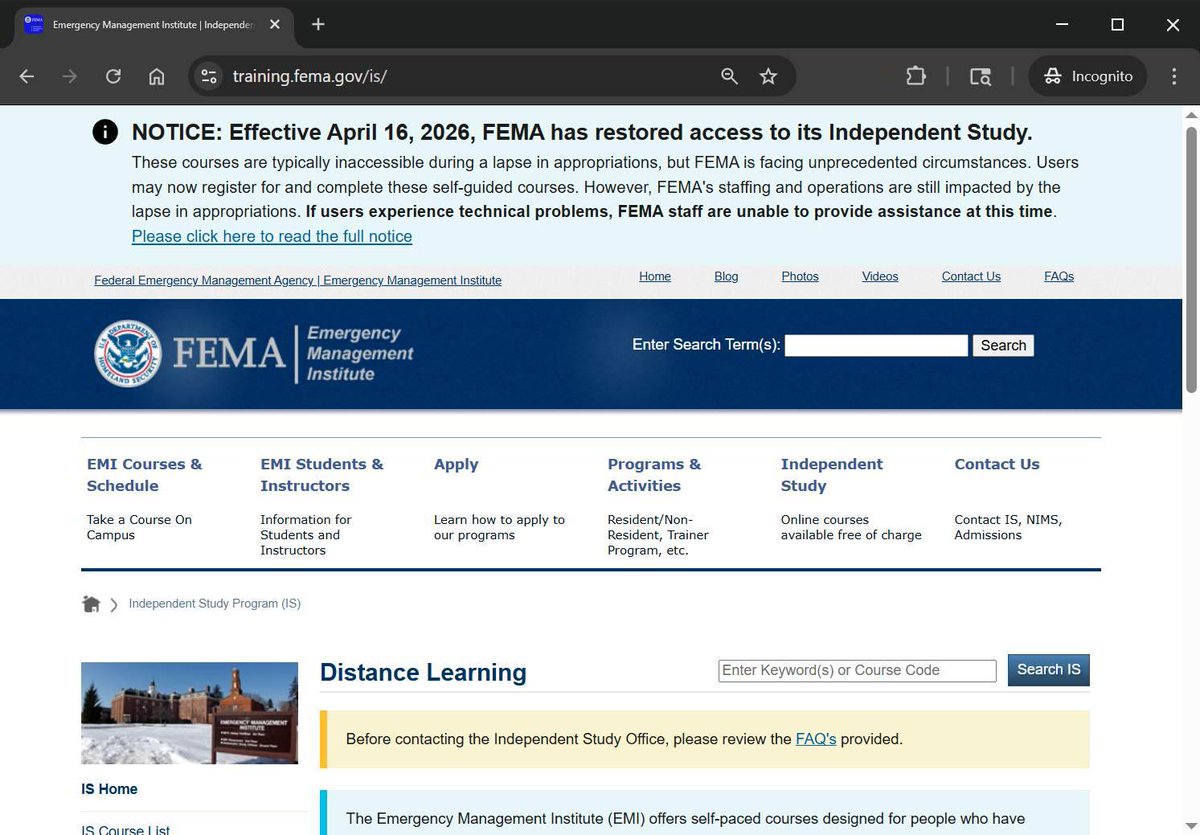Click Incognito profile indicator

1088,76
